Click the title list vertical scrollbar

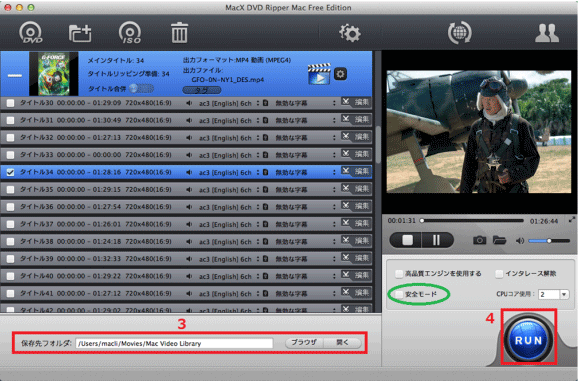point(378,145)
